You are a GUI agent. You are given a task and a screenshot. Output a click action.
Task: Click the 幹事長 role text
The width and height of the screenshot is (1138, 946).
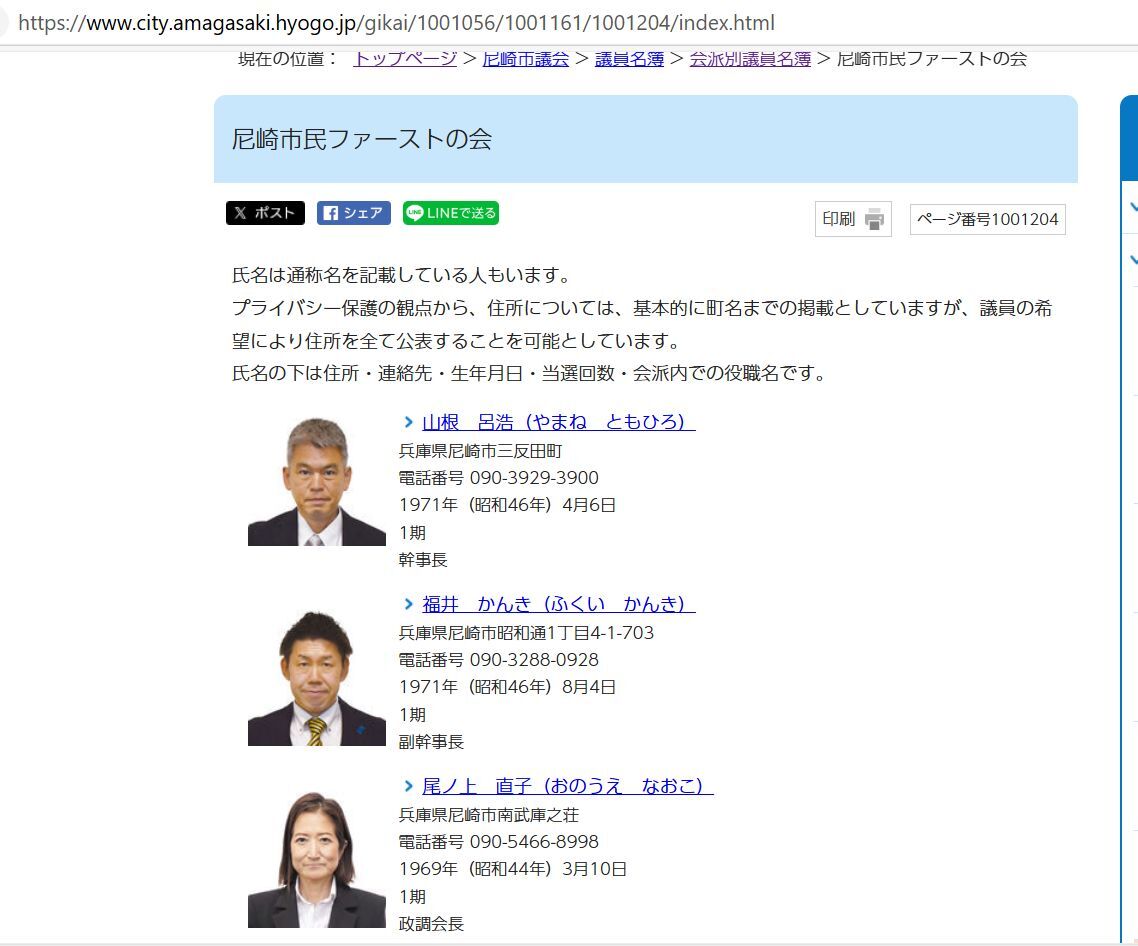[423, 560]
